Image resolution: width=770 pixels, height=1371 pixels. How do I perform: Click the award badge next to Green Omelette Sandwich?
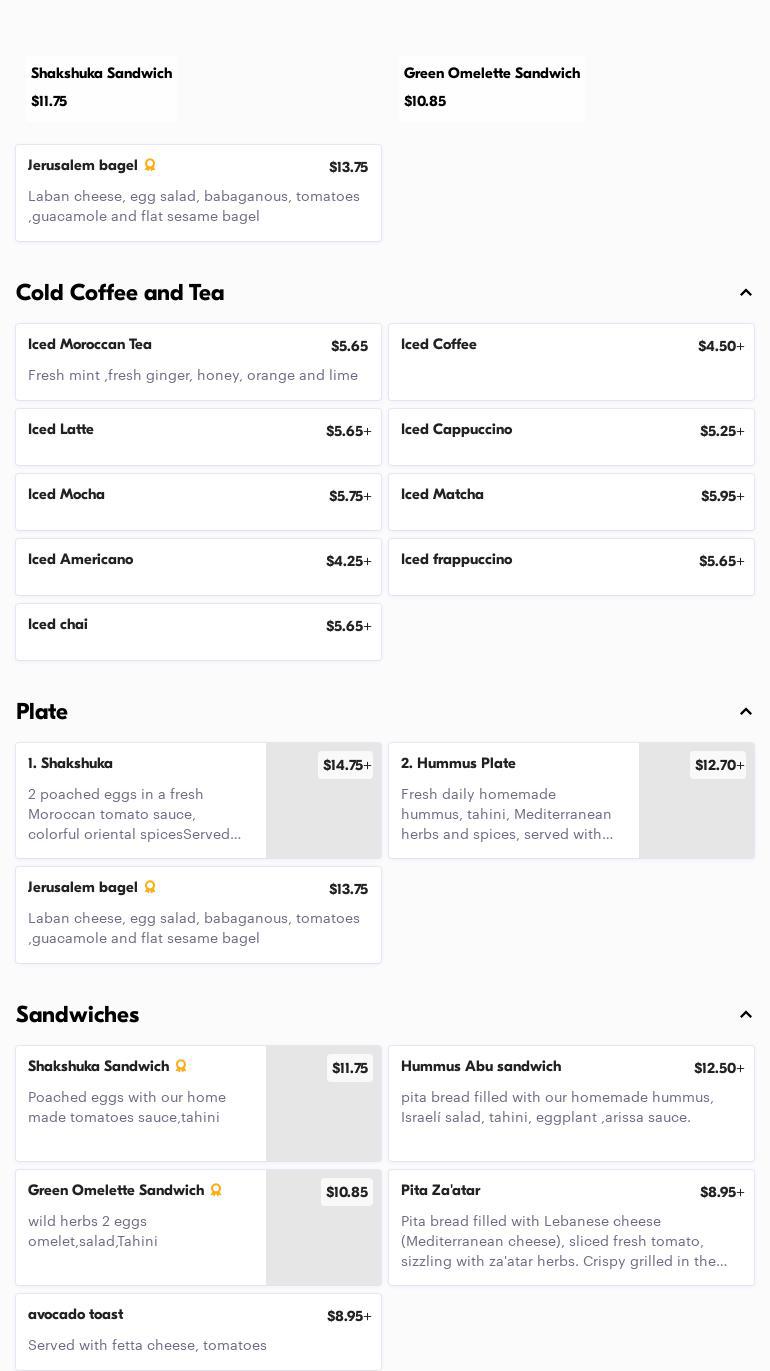(x=216, y=1190)
